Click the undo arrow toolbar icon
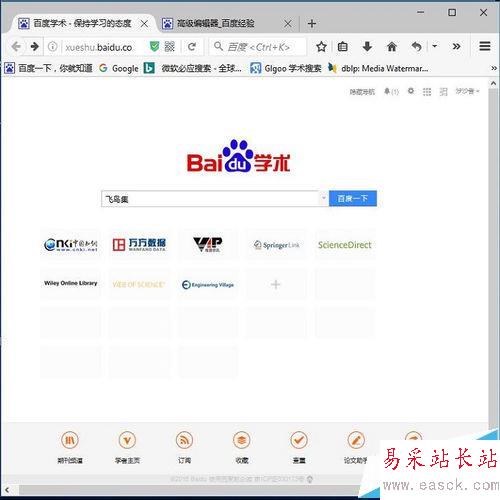Image resolution: width=500 pixels, height=500 pixels. tap(417, 47)
